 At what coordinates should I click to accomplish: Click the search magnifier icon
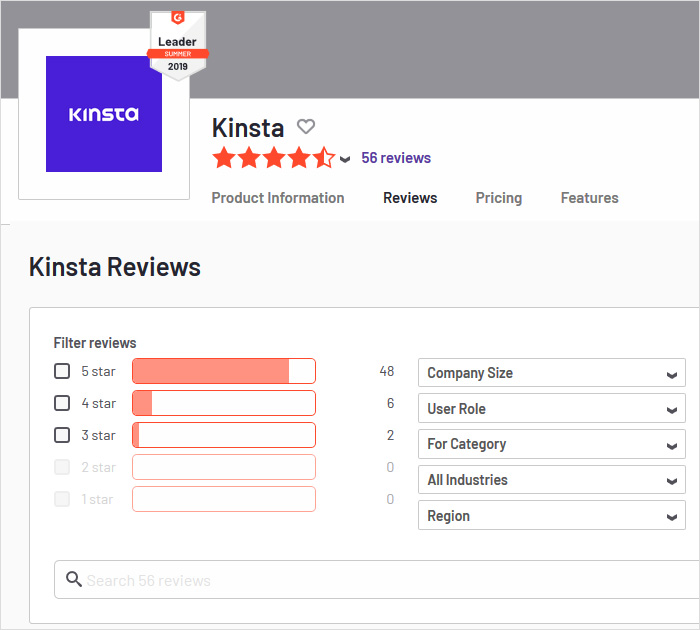[74, 579]
